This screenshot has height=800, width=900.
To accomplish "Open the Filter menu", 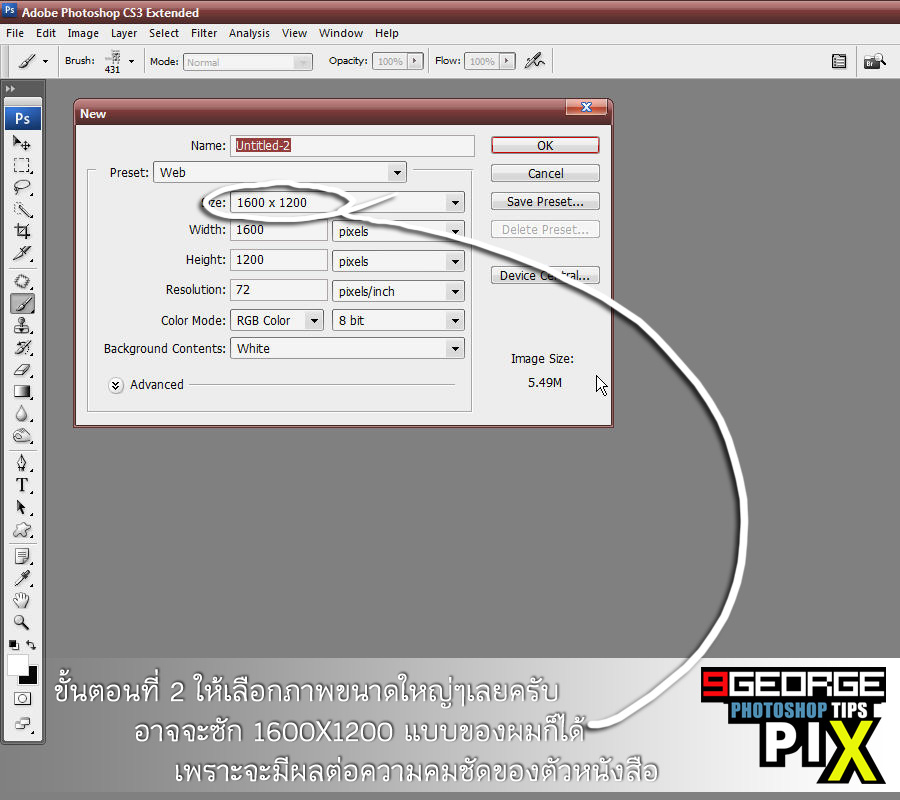I will (204, 33).
